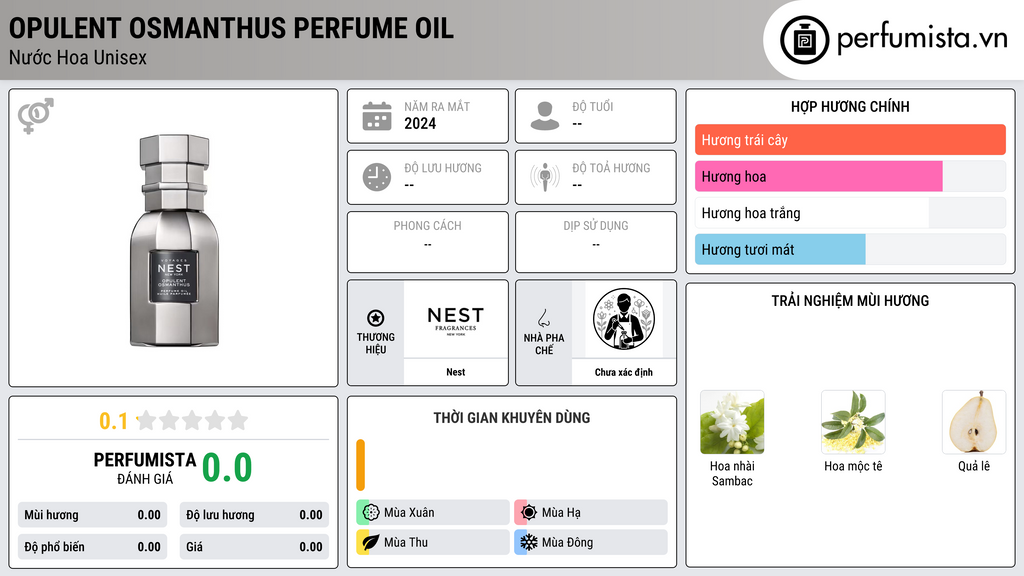Select the Mùa Hạ season item

coord(591,513)
